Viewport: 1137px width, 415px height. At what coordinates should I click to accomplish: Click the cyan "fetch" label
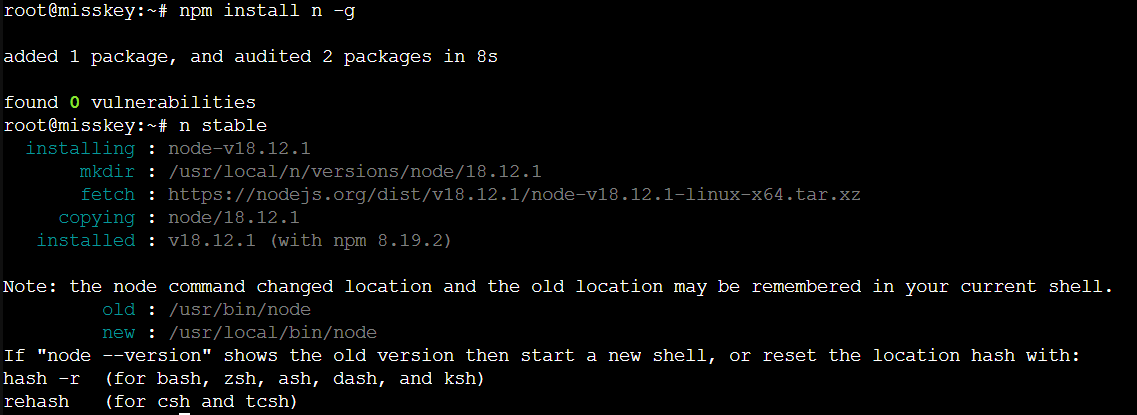[107, 194]
